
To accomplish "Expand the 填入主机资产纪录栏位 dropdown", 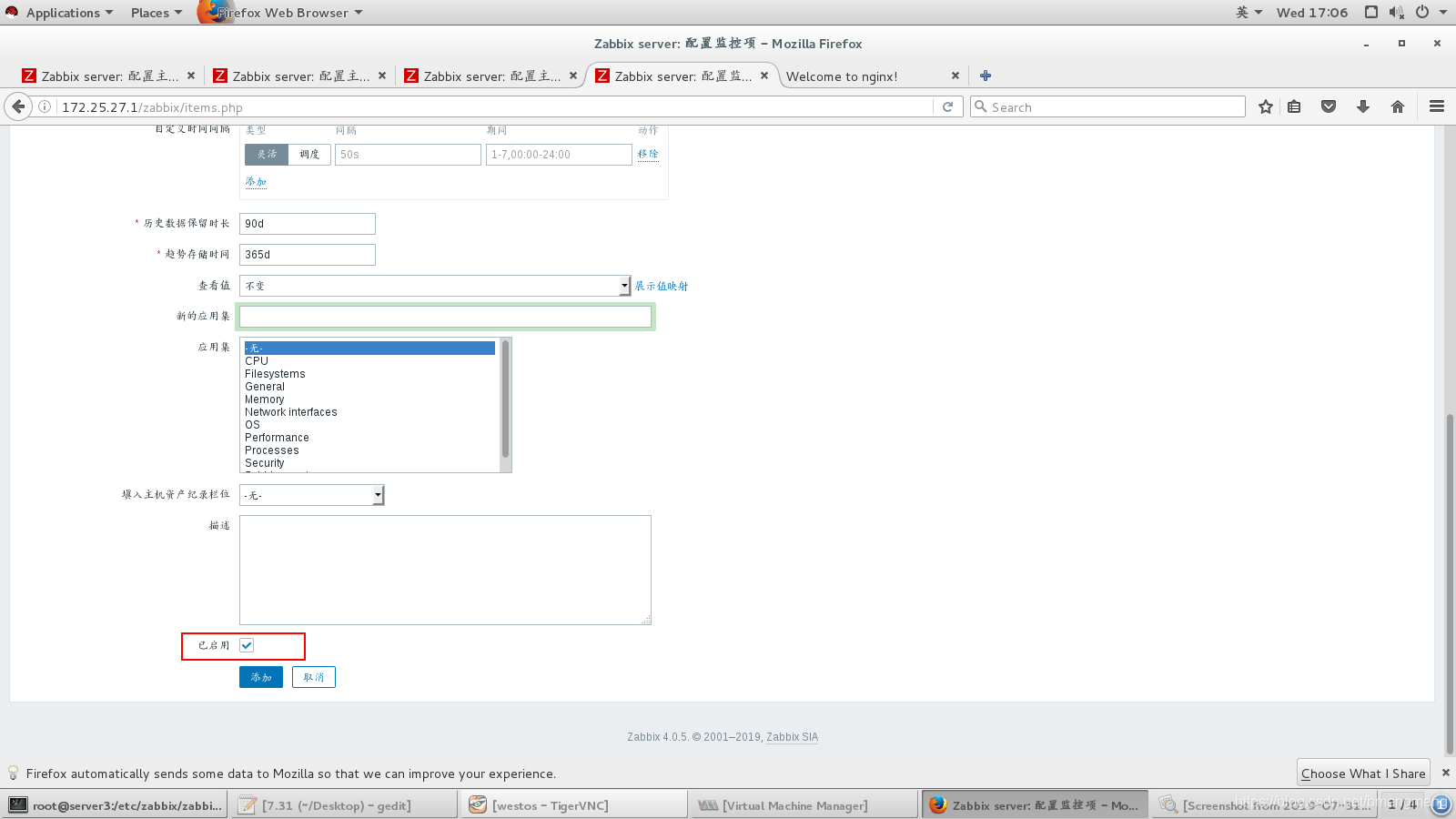I will tap(312, 495).
